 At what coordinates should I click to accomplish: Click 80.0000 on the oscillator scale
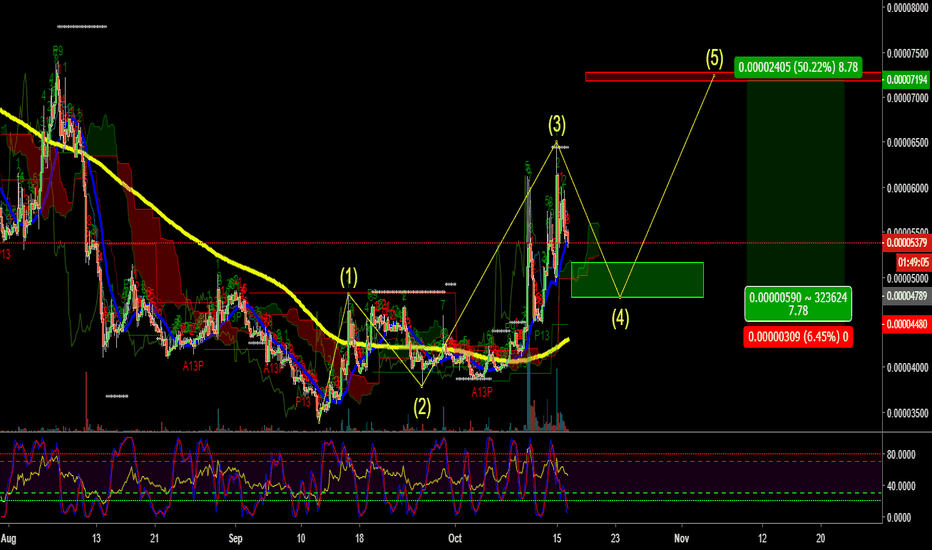pyautogui.click(x=900, y=454)
